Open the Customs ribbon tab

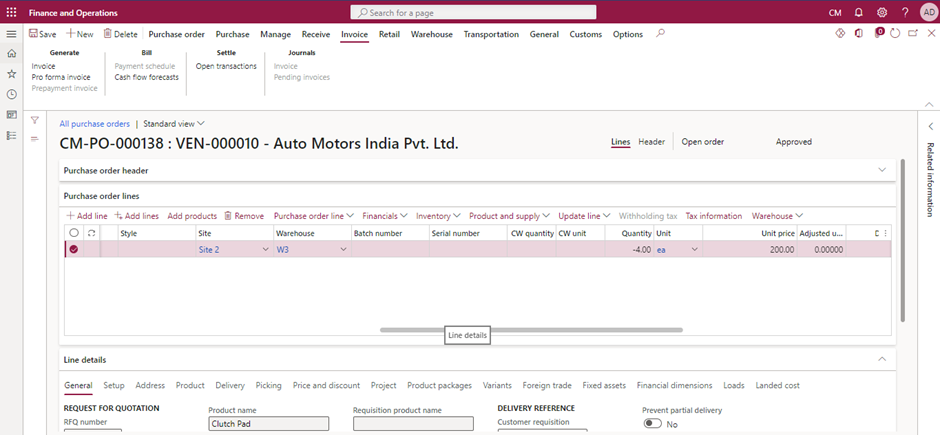(x=586, y=34)
